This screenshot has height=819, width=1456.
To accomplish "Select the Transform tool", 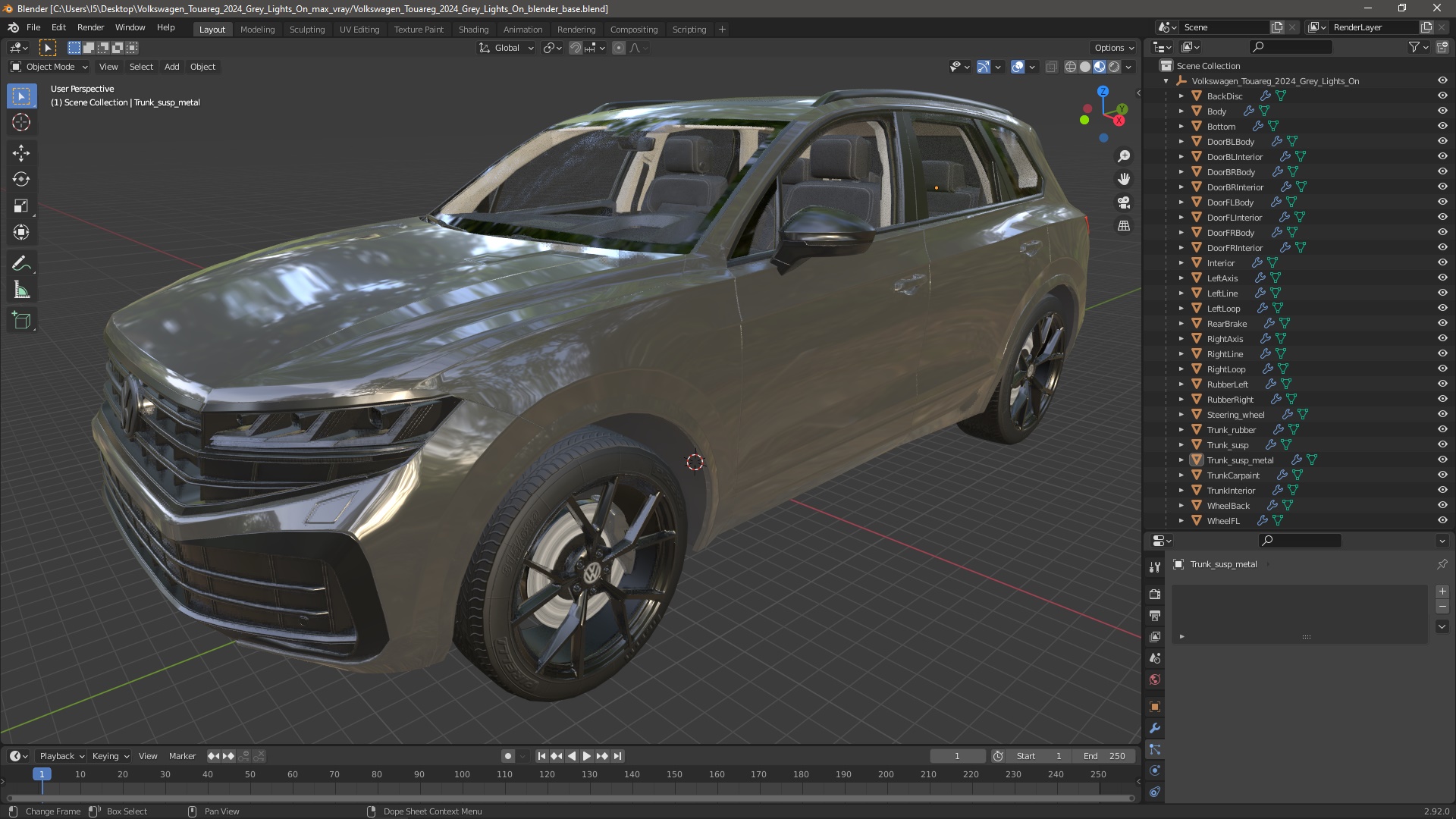I will click(21, 233).
